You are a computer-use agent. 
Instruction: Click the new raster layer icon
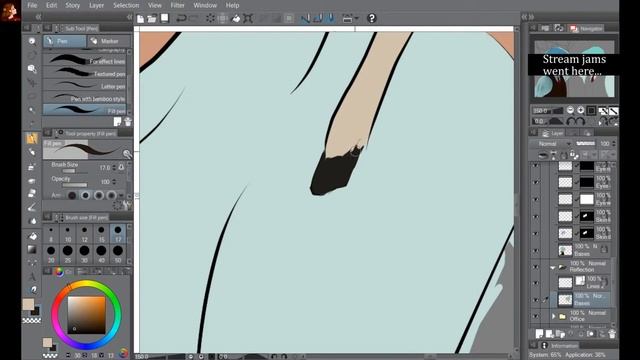[x=540, y=334]
